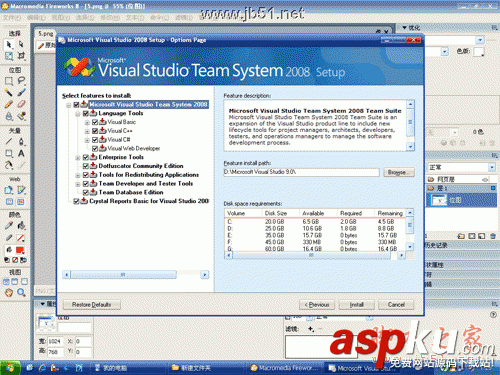Select the Subselection tool

21,44
